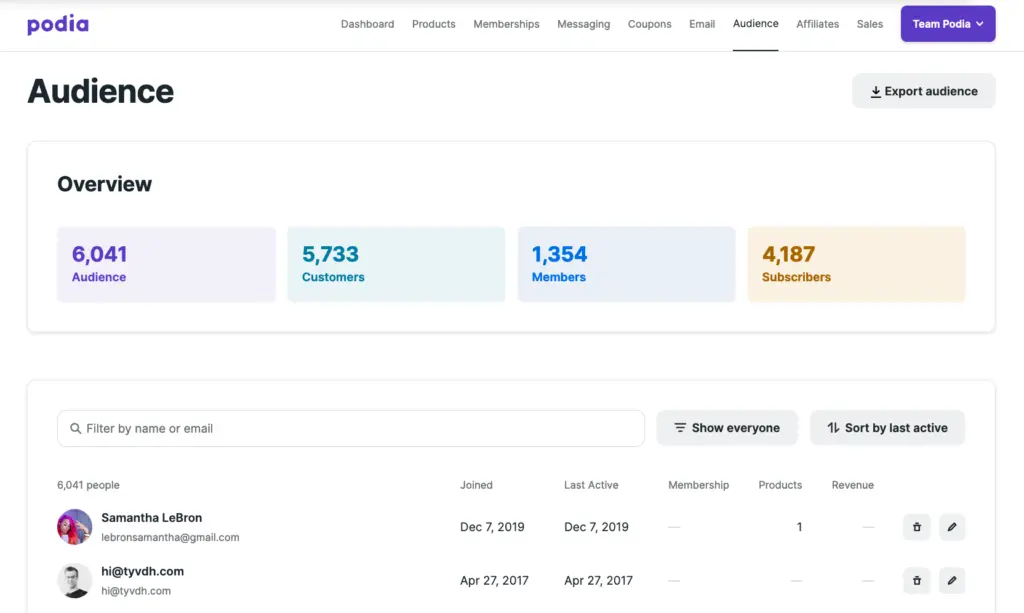The width and height of the screenshot is (1024, 613).
Task: Open the Affiliates tab
Action: point(817,24)
